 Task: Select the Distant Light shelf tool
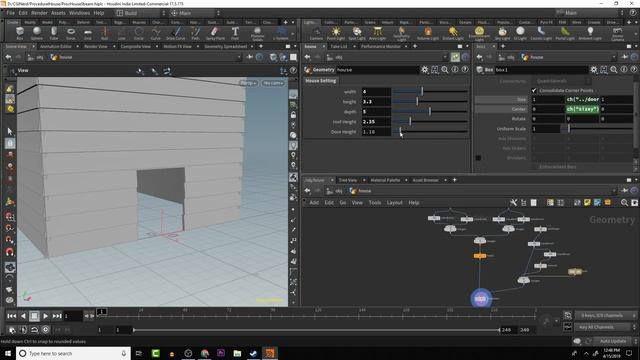point(453,33)
